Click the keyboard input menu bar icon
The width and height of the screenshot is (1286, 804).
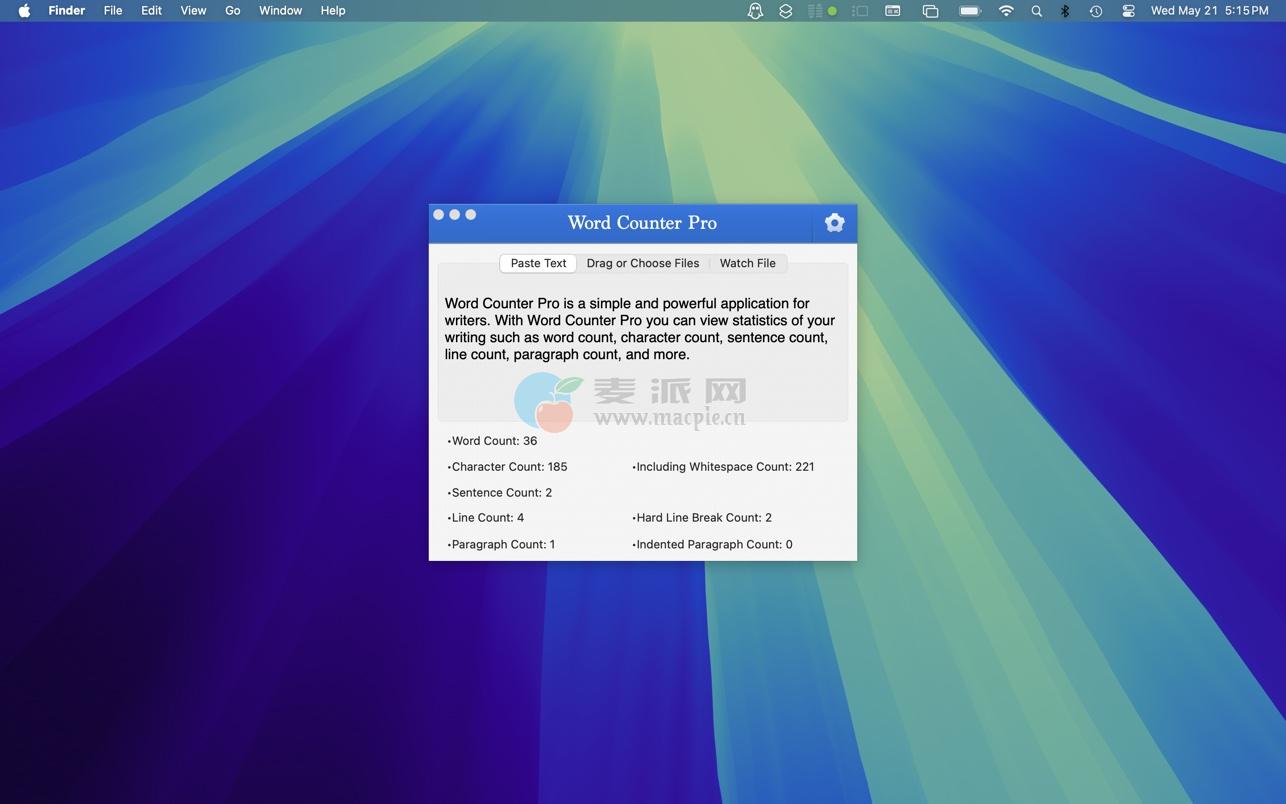coord(893,11)
